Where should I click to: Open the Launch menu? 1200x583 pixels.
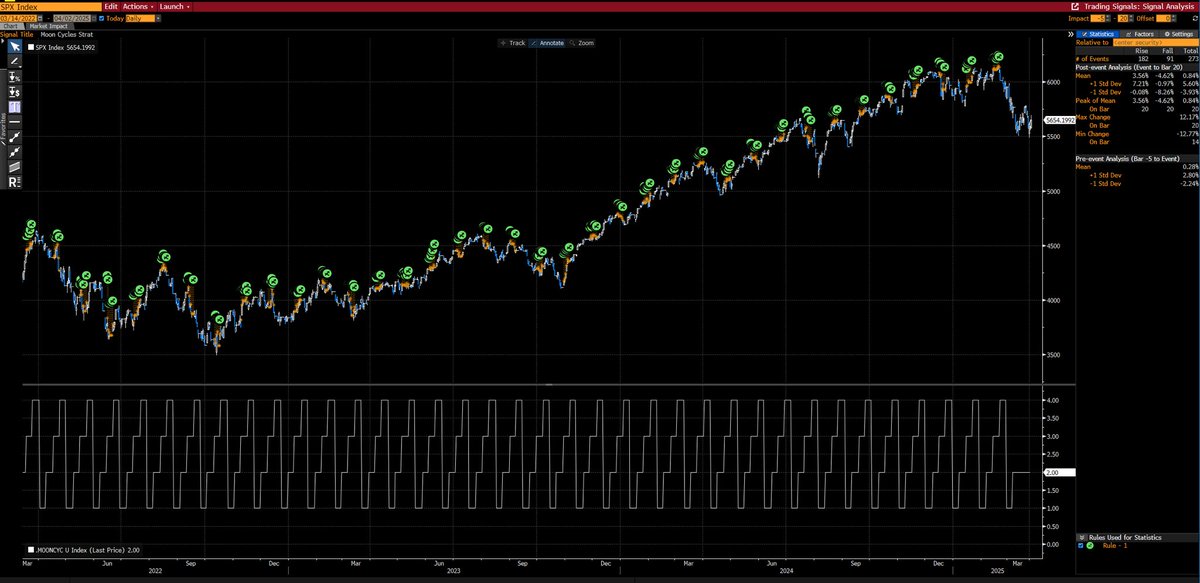(174, 6)
